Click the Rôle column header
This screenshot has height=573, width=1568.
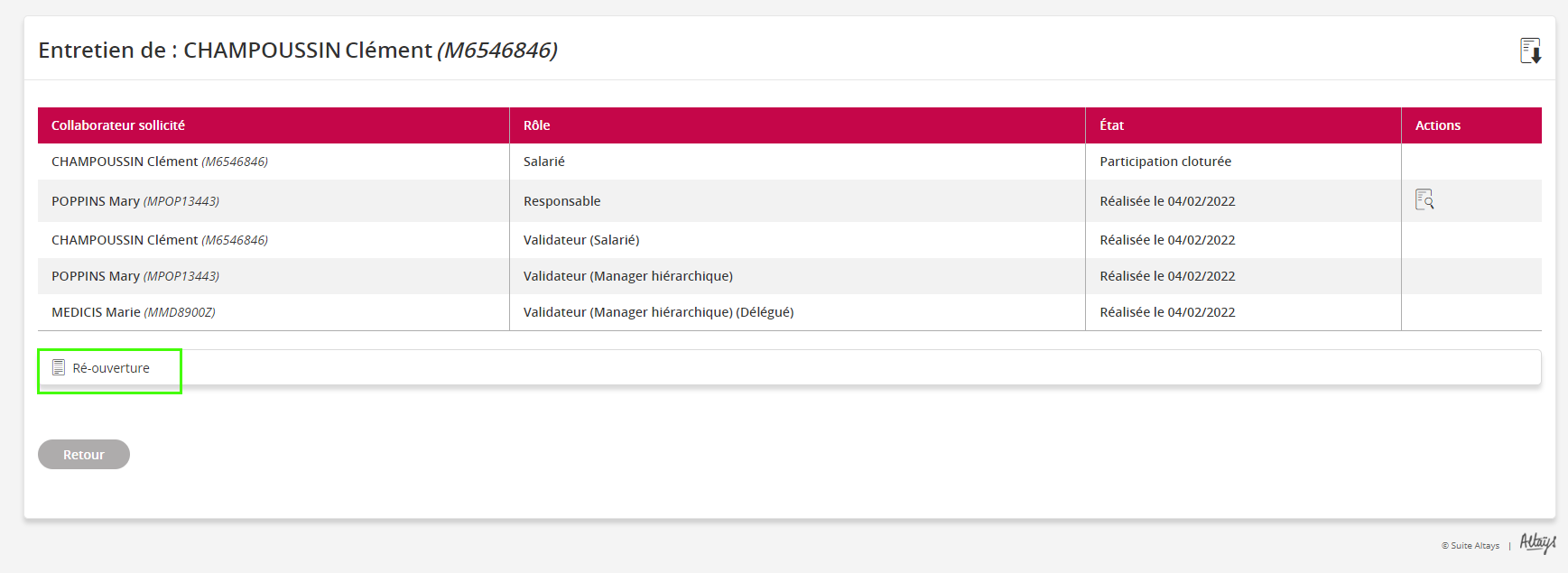(536, 125)
